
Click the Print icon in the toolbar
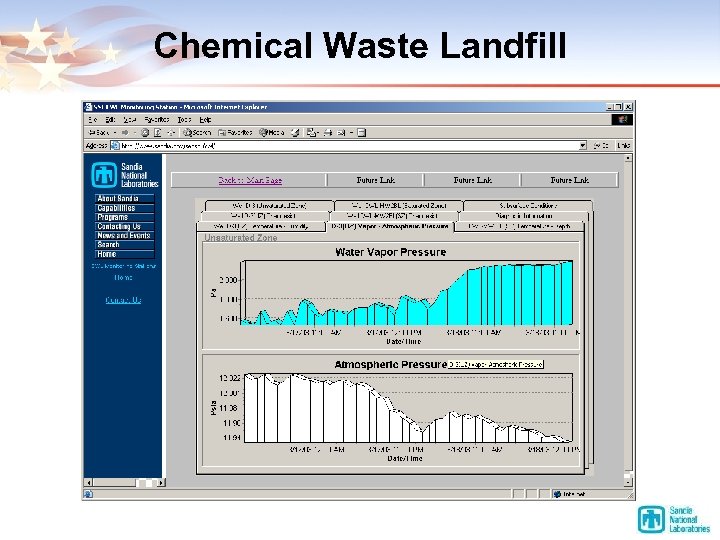(x=328, y=133)
